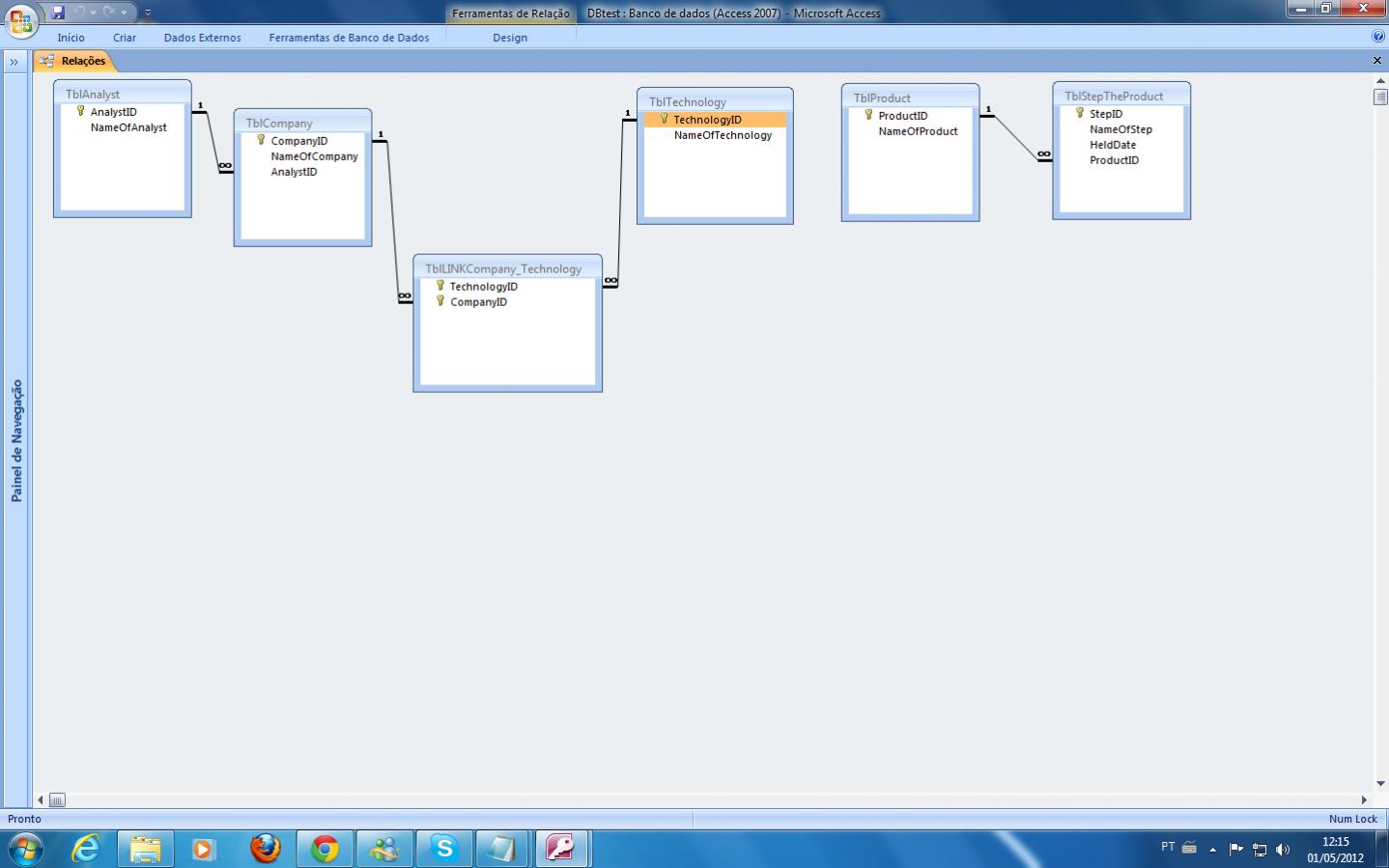Select the TblCompany table title
The width and height of the screenshot is (1389, 868).
click(279, 124)
